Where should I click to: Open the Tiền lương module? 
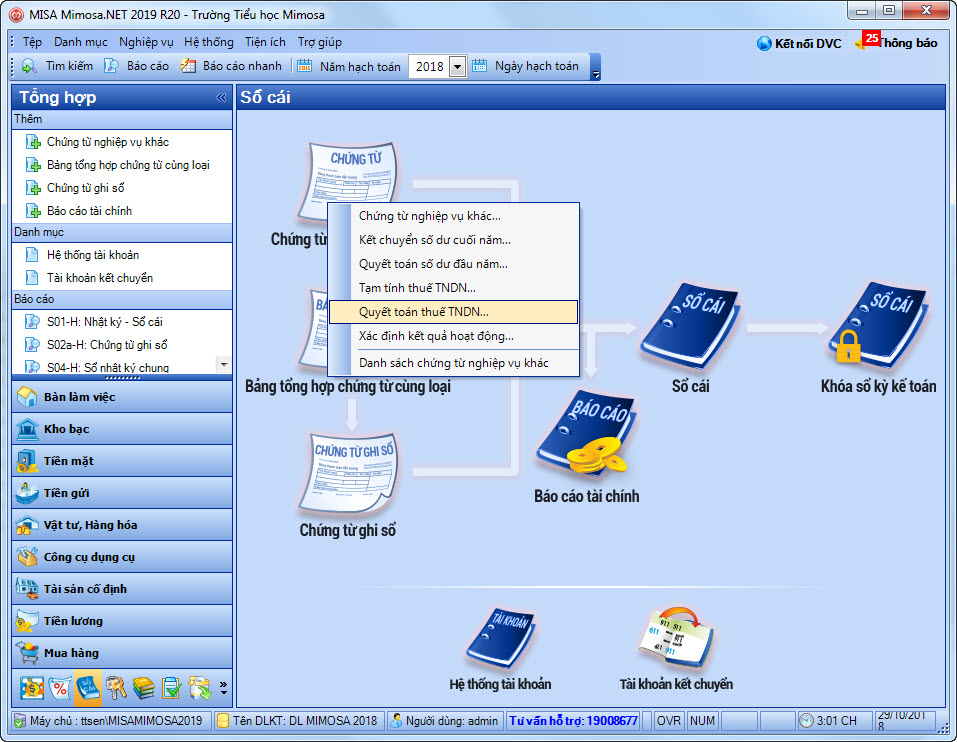pyautogui.click(x=122, y=621)
